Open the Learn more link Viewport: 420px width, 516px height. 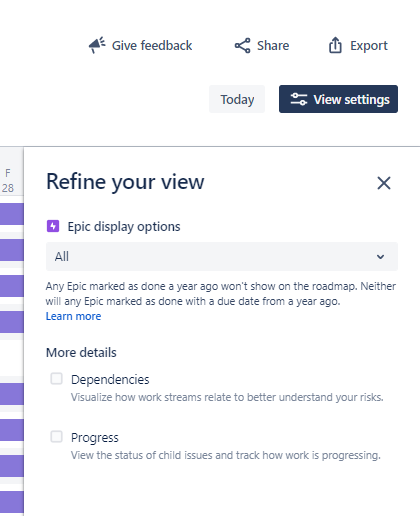[x=73, y=316]
